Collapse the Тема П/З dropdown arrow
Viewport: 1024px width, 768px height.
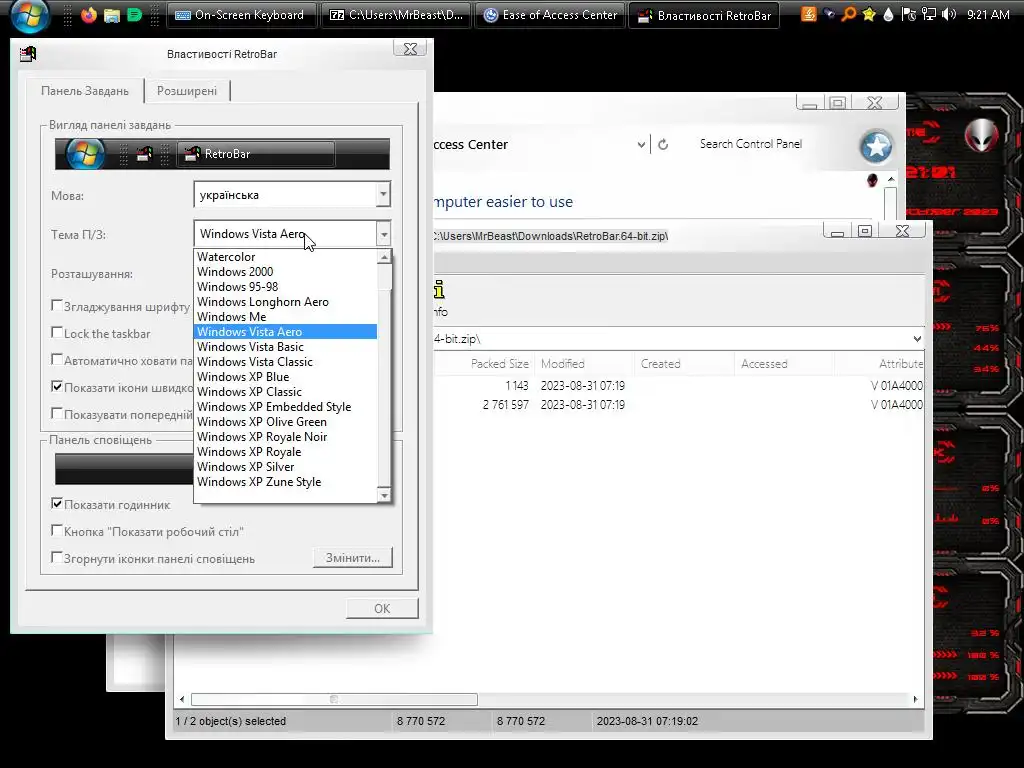tap(383, 234)
